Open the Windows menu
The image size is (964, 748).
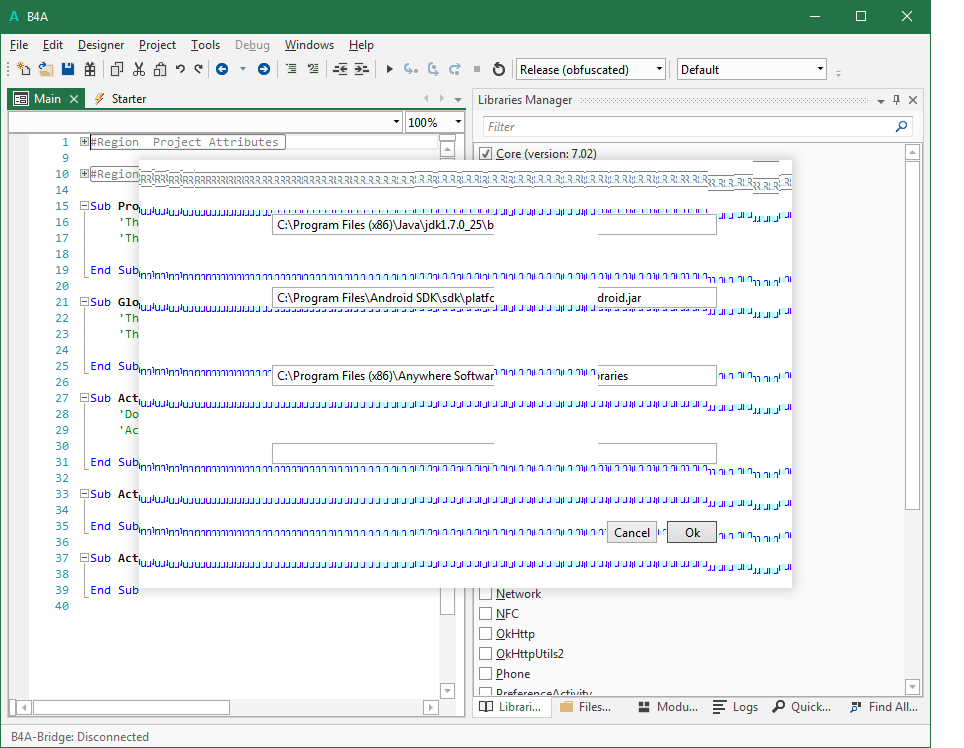pyautogui.click(x=309, y=45)
